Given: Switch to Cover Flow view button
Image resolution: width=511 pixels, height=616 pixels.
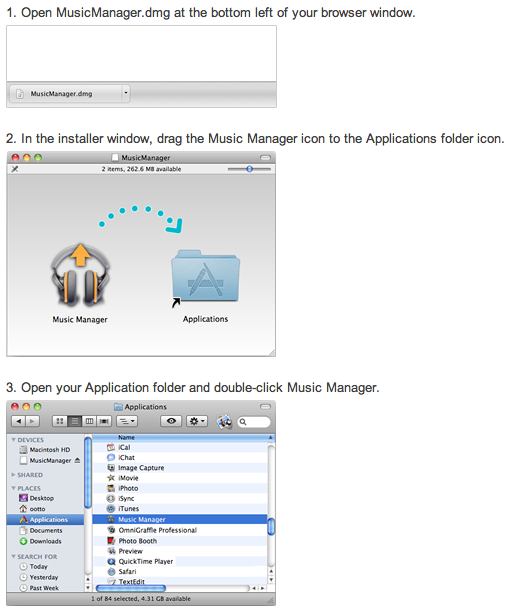Looking at the screenshot, I should (104, 421).
